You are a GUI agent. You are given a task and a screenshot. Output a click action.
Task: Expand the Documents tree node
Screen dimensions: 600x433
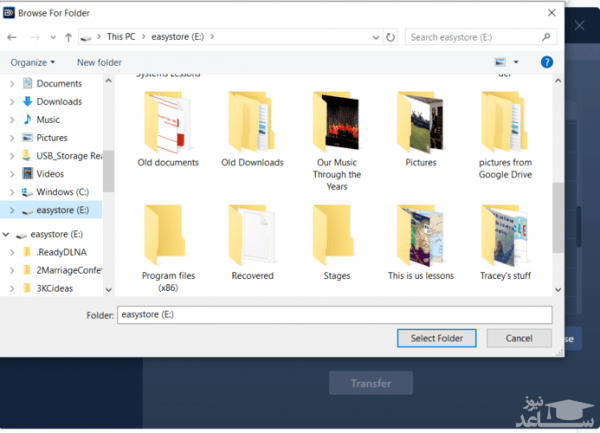(x=12, y=83)
